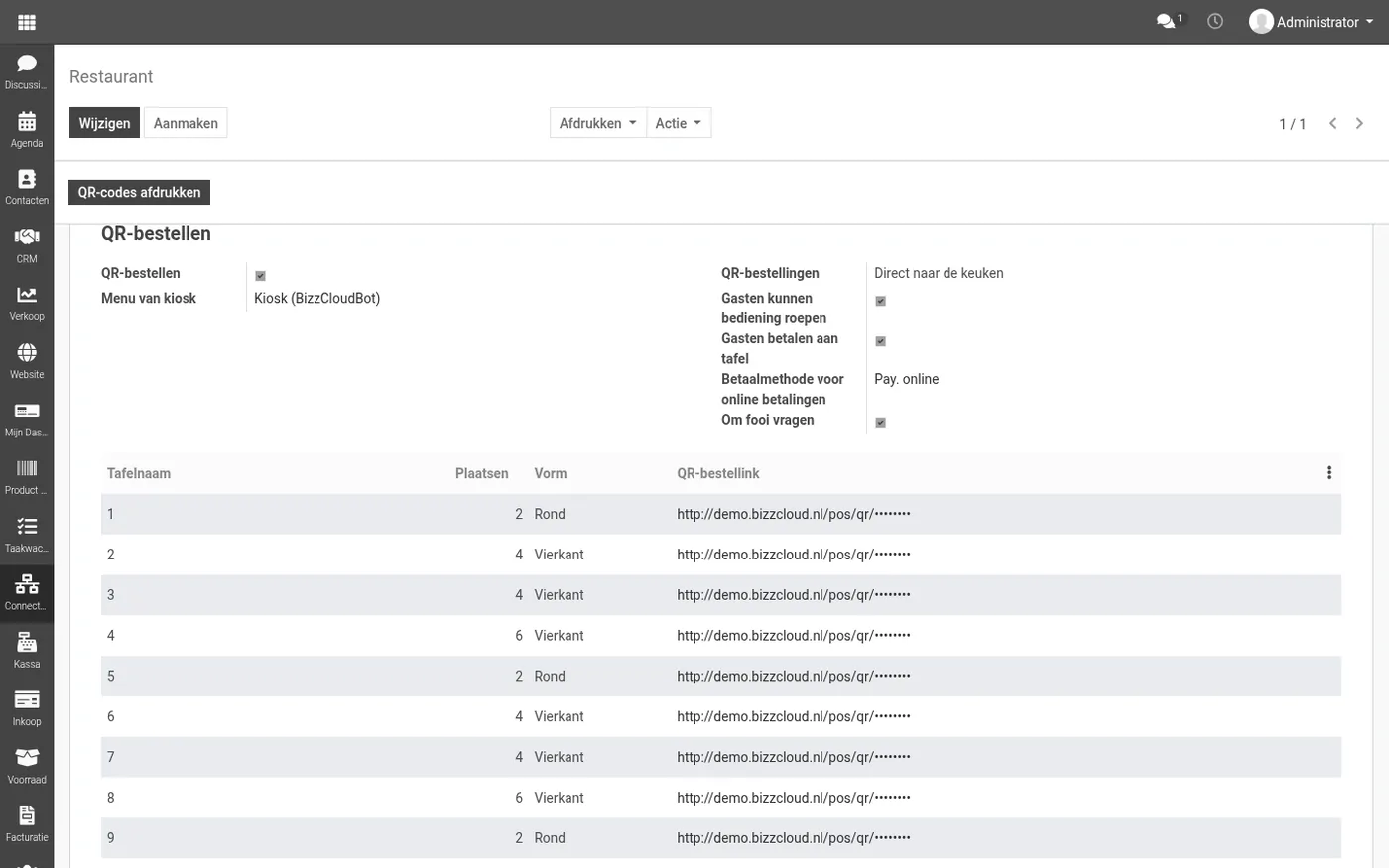Screen dimensions: 1389x868
Task: Open the Administrator user menu
Action: tap(1312, 22)
